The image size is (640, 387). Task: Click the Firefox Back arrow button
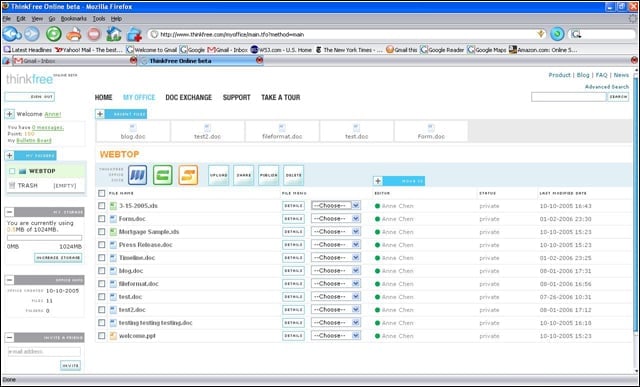pos(12,34)
